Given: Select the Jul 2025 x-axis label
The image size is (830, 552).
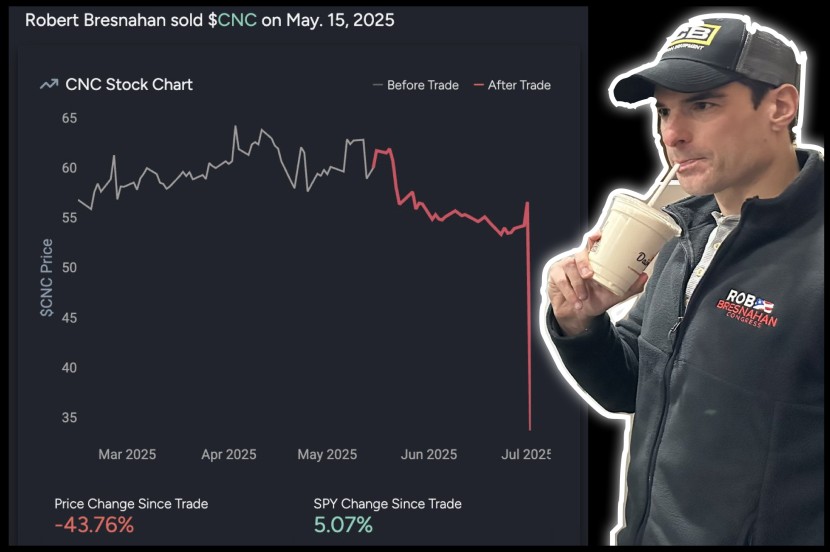Looking at the screenshot, I should tap(526, 454).
